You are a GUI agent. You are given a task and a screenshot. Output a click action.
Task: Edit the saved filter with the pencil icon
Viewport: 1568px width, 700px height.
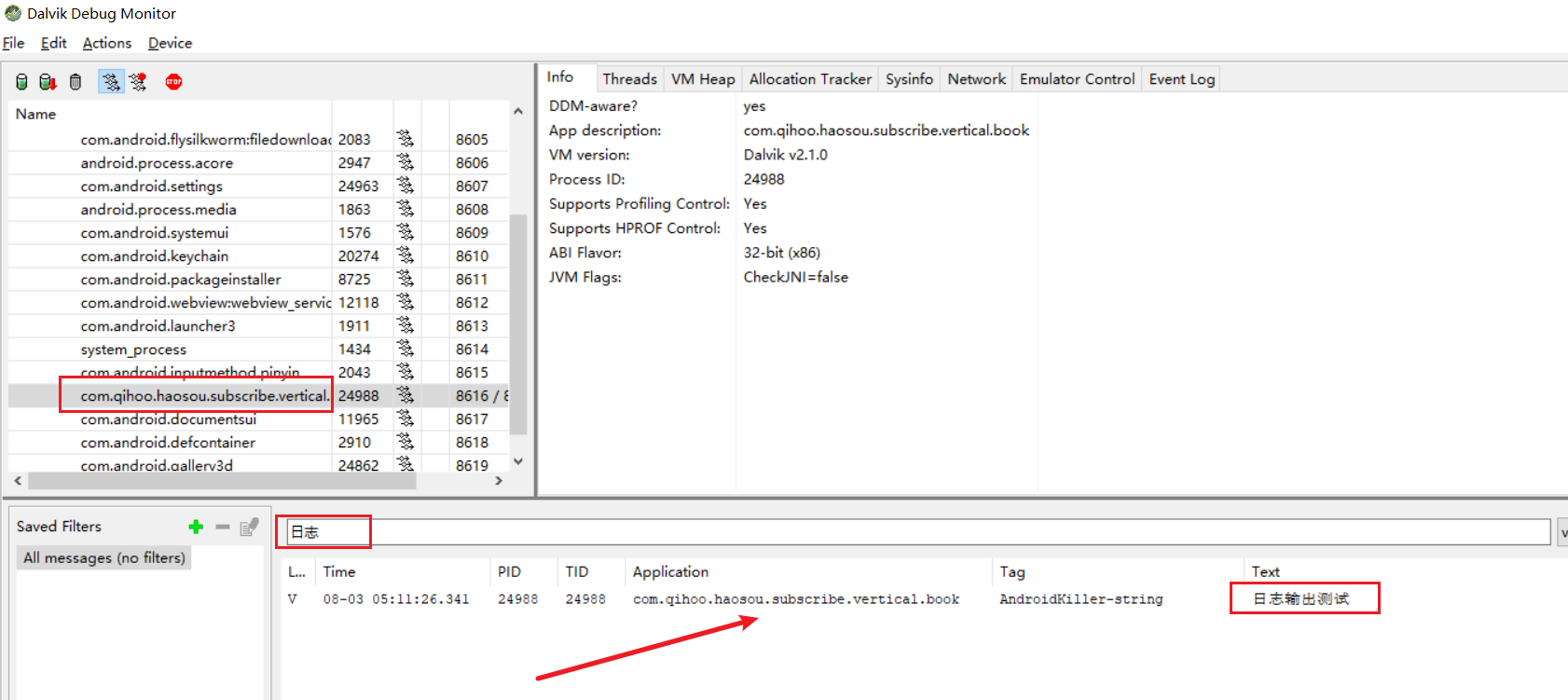tap(249, 527)
